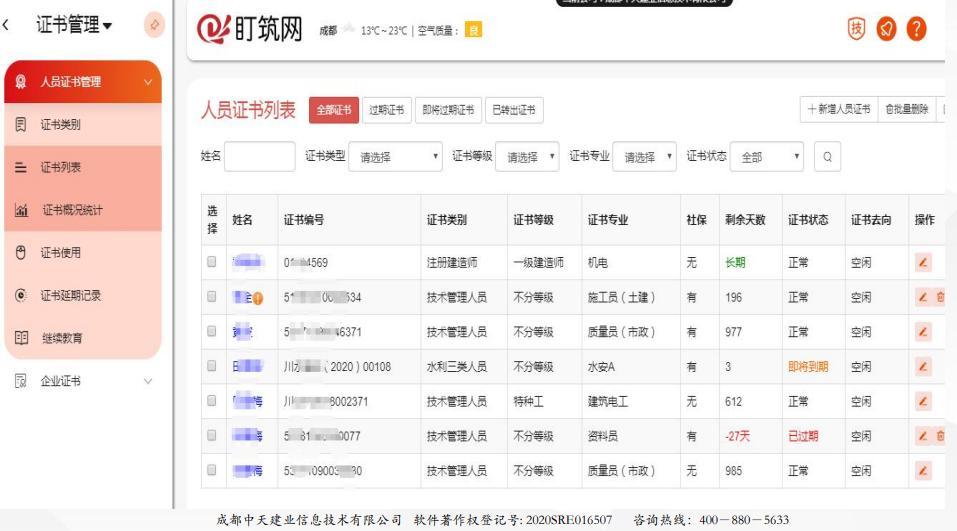The width and height of the screenshot is (957, 531).
Task: Click the edit icon for 水安A row
Action: (x=923, y=367)
